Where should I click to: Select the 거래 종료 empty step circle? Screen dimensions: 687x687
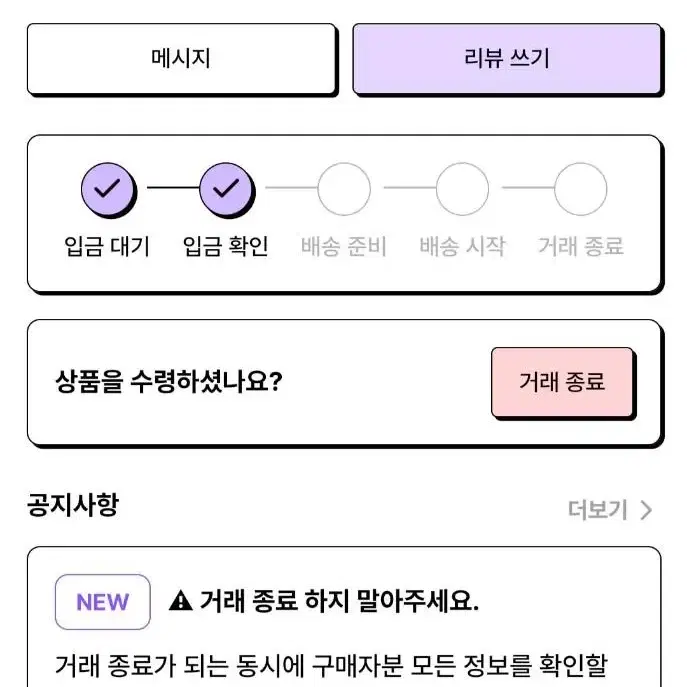pyautogui.click(x=581, y=189)
